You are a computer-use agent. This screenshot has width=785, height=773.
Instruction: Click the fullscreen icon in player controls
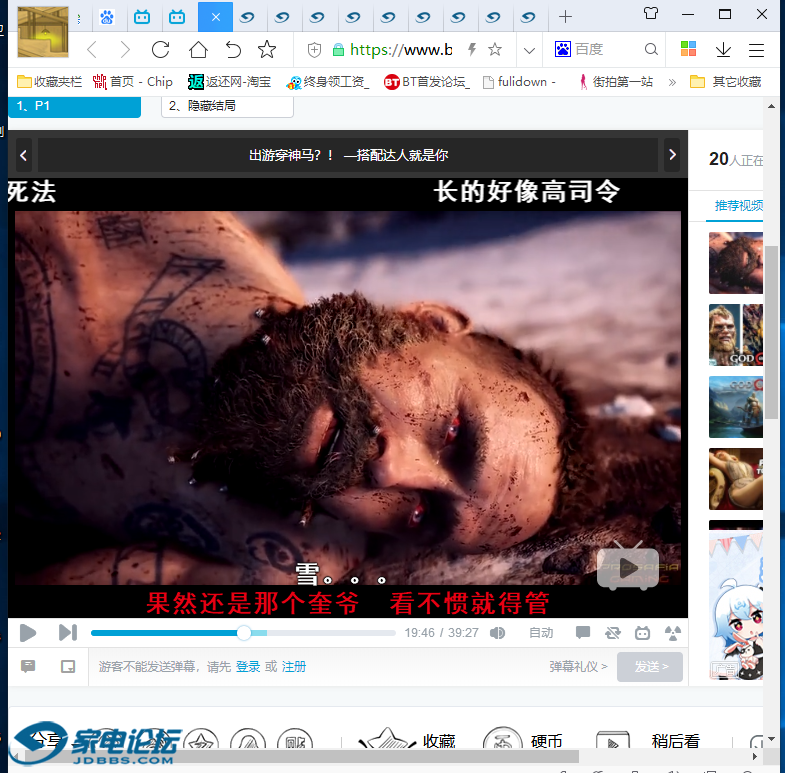[672, 633]
